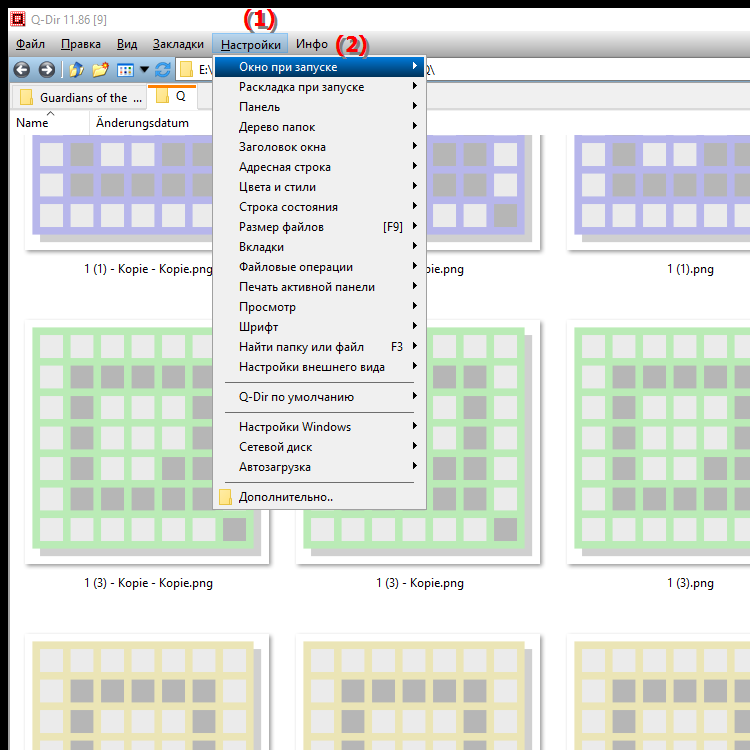Open Файловые операции submenu
750x750 pixels.
pyautogui.click(x=320, y=267)
